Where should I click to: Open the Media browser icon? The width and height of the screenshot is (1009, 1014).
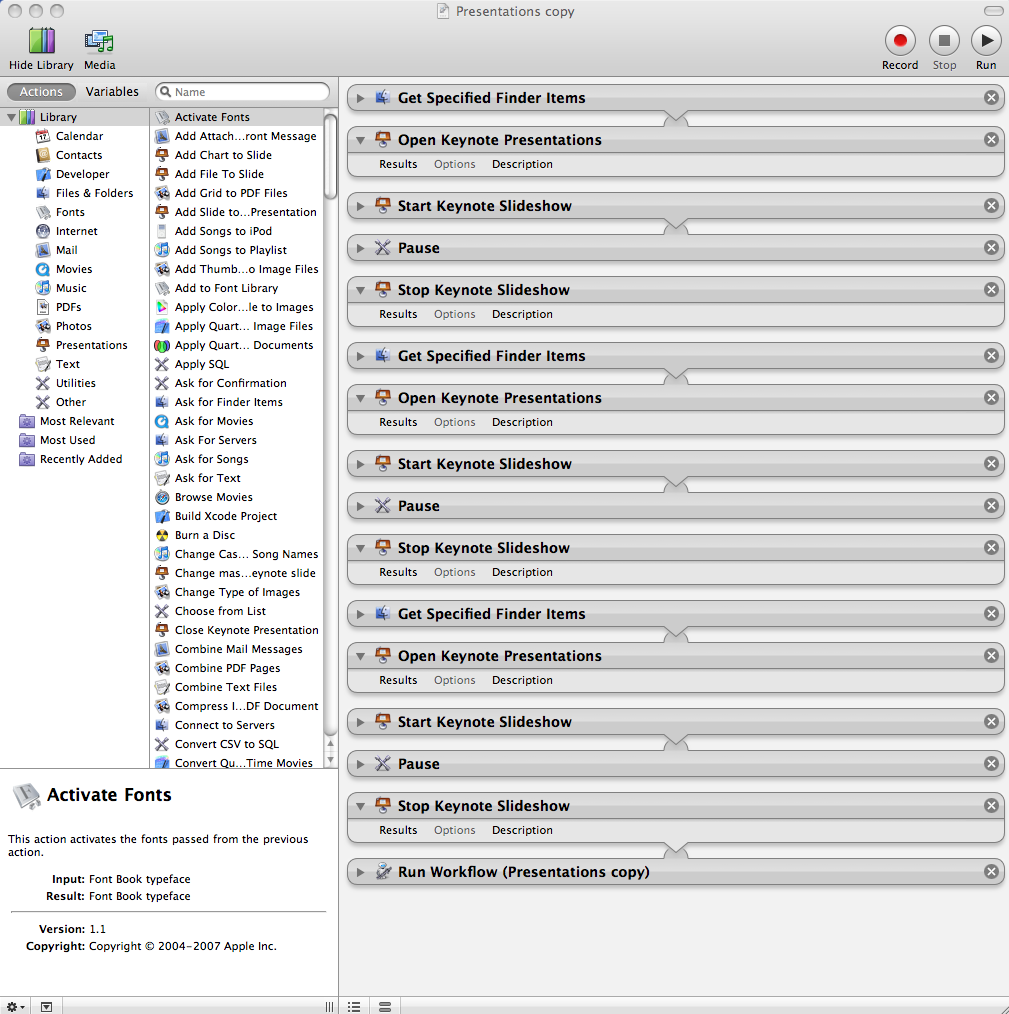click(99, 41)
